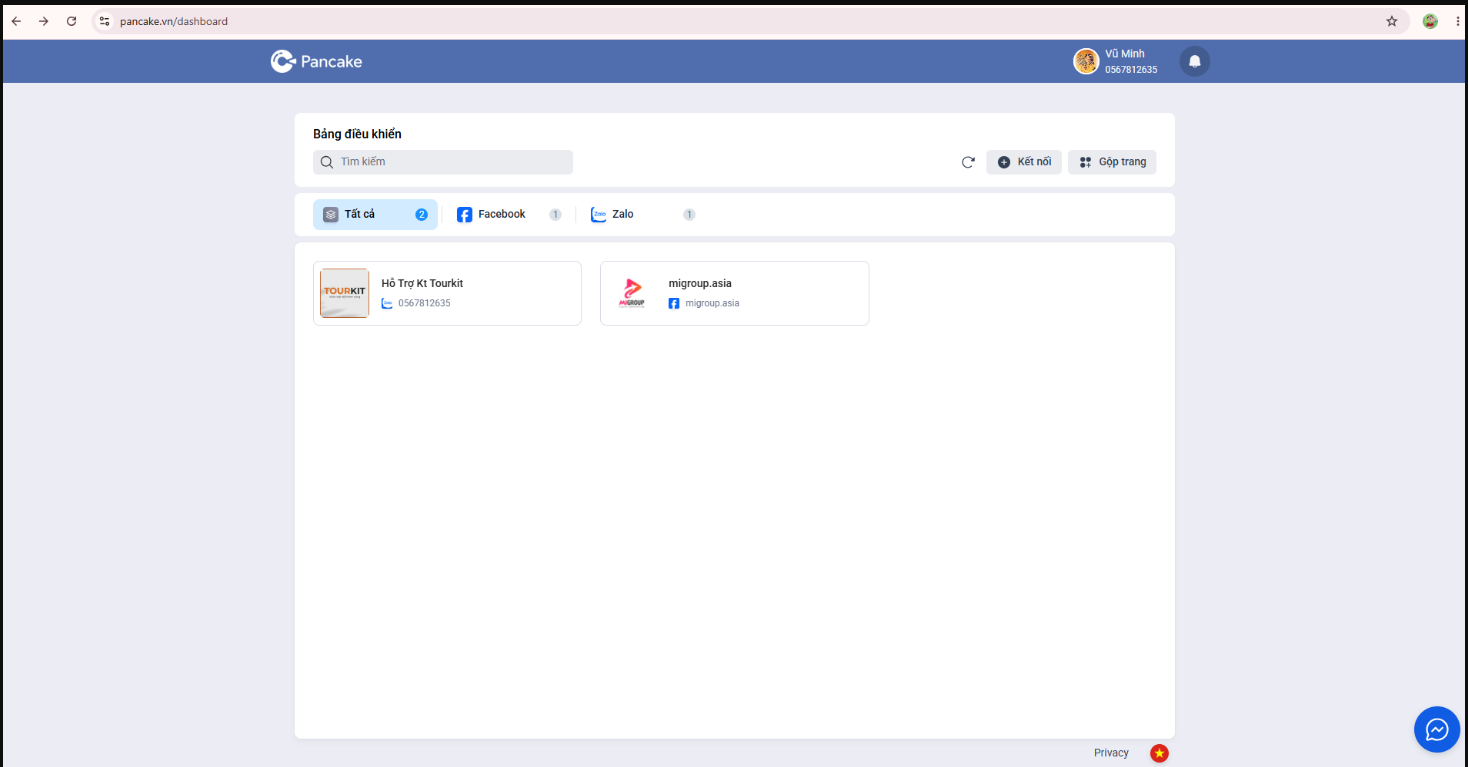
Task: Switch to the Facebook tab
Action: click(509, 214)
